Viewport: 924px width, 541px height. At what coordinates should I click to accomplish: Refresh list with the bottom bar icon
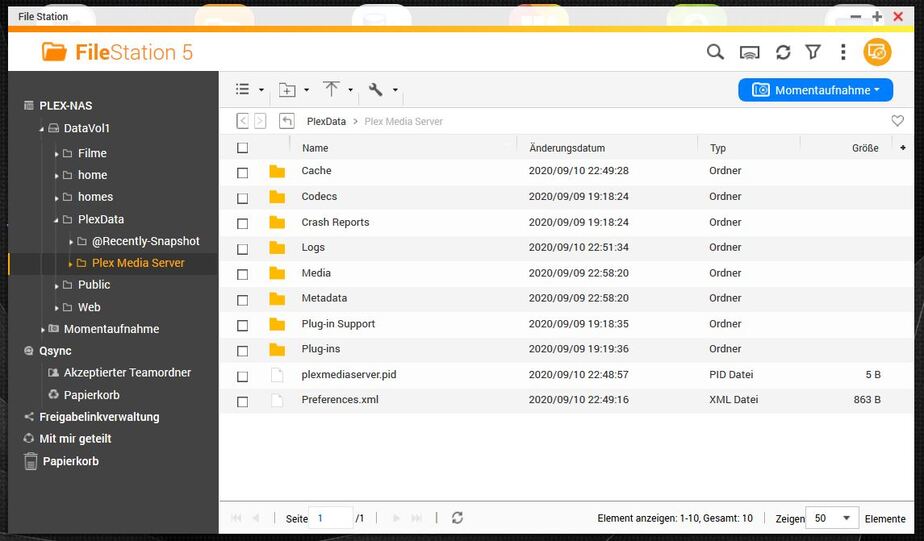(x=457, y=517)
